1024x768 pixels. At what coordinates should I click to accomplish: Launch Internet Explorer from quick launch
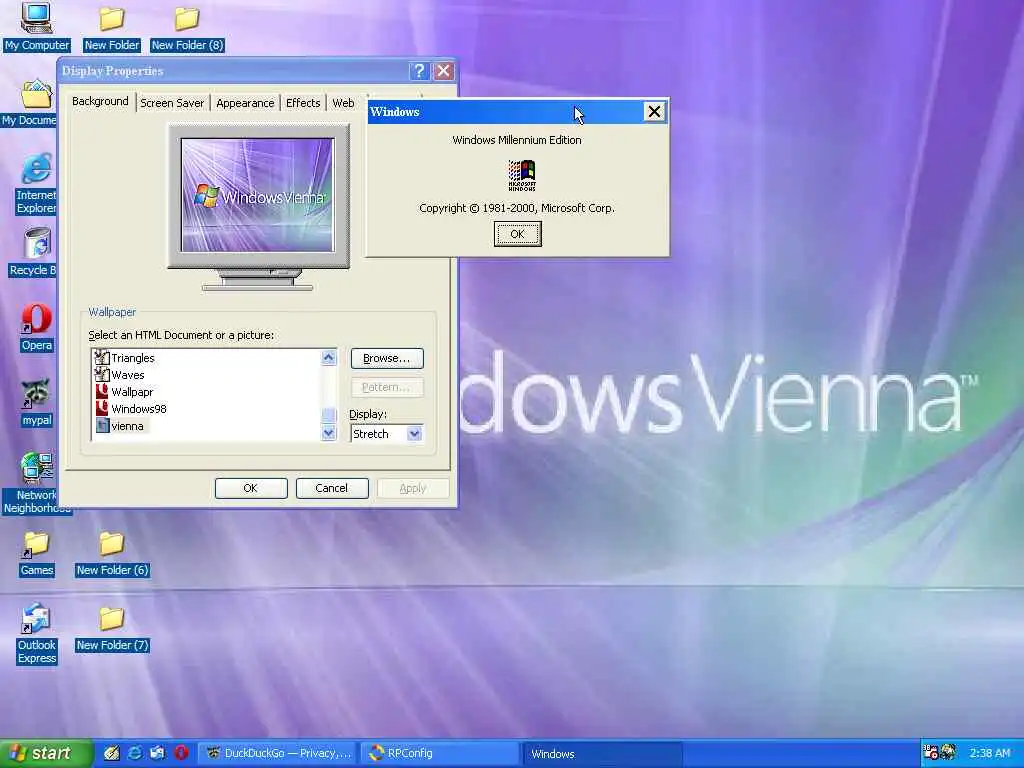[x=135, y=753]
